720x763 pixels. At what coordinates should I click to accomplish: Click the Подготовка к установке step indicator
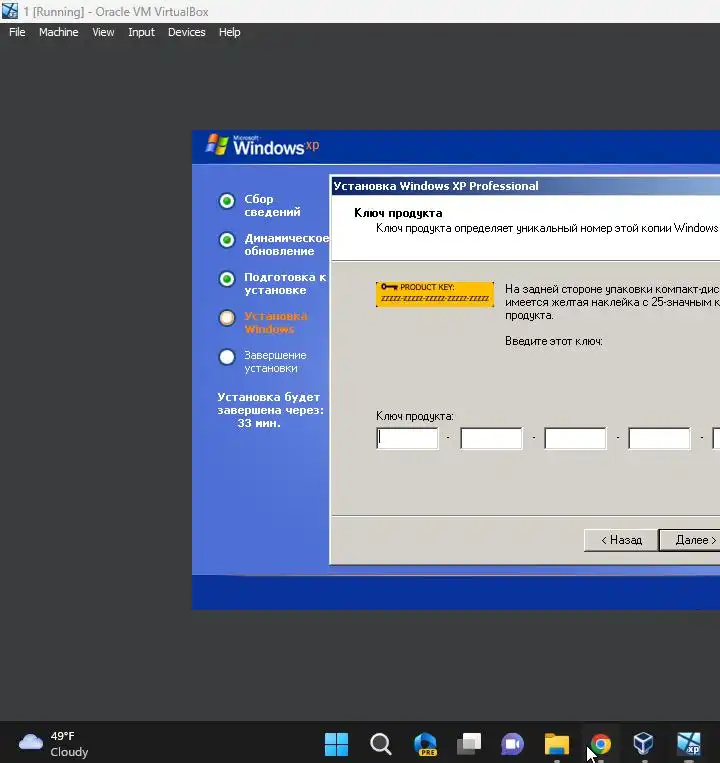[227, 279]
